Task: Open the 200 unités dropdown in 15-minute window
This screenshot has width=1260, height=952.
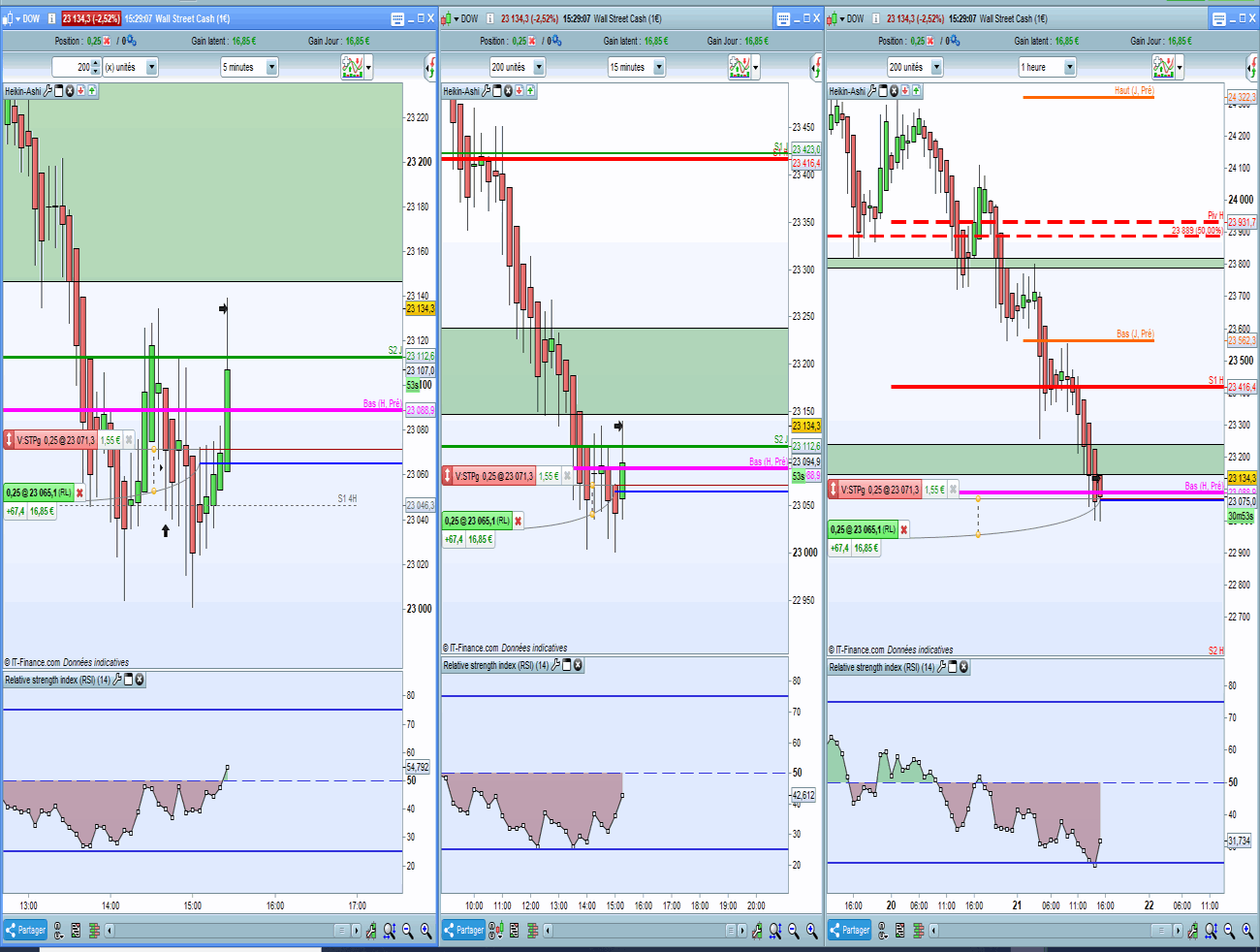Action: [x=539, y=67]
